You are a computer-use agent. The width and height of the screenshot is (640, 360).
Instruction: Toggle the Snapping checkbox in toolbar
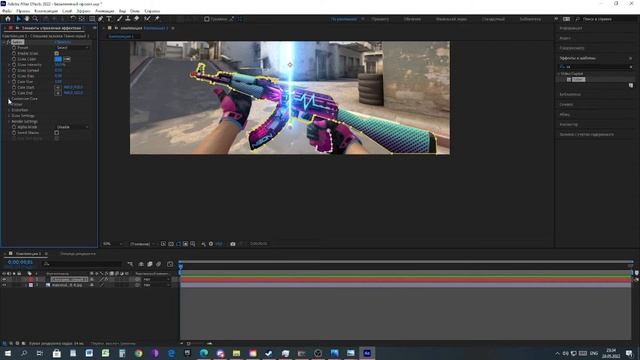[x=207, y=19]
